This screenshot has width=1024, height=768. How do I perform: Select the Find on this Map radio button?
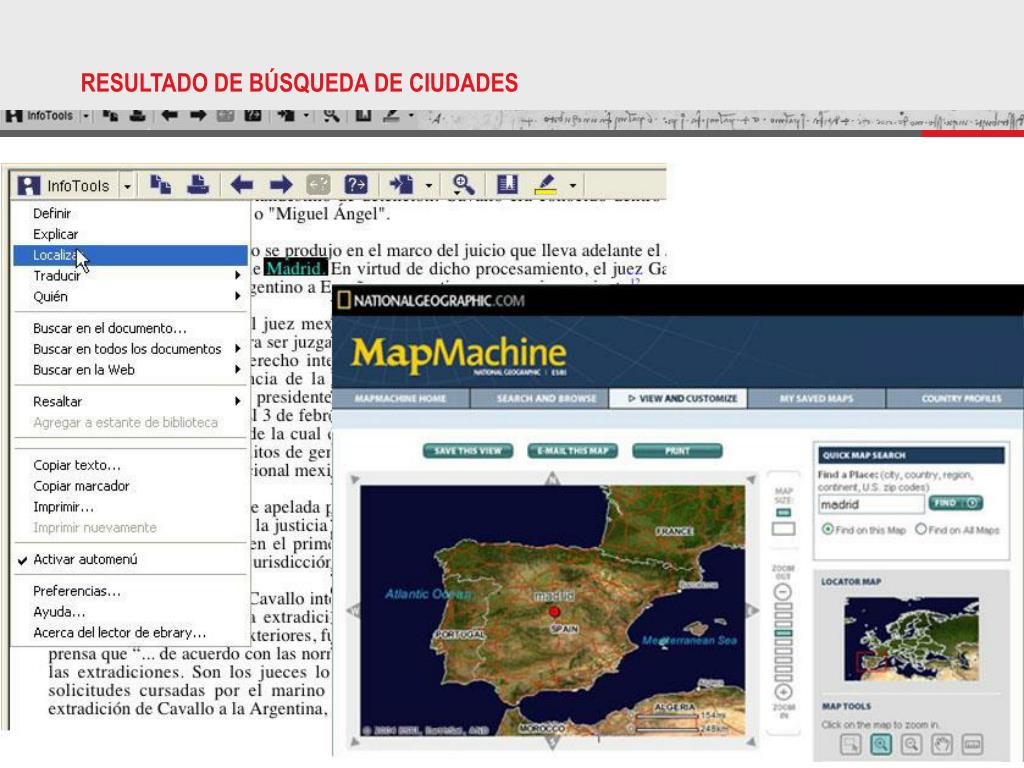[827, 529]
